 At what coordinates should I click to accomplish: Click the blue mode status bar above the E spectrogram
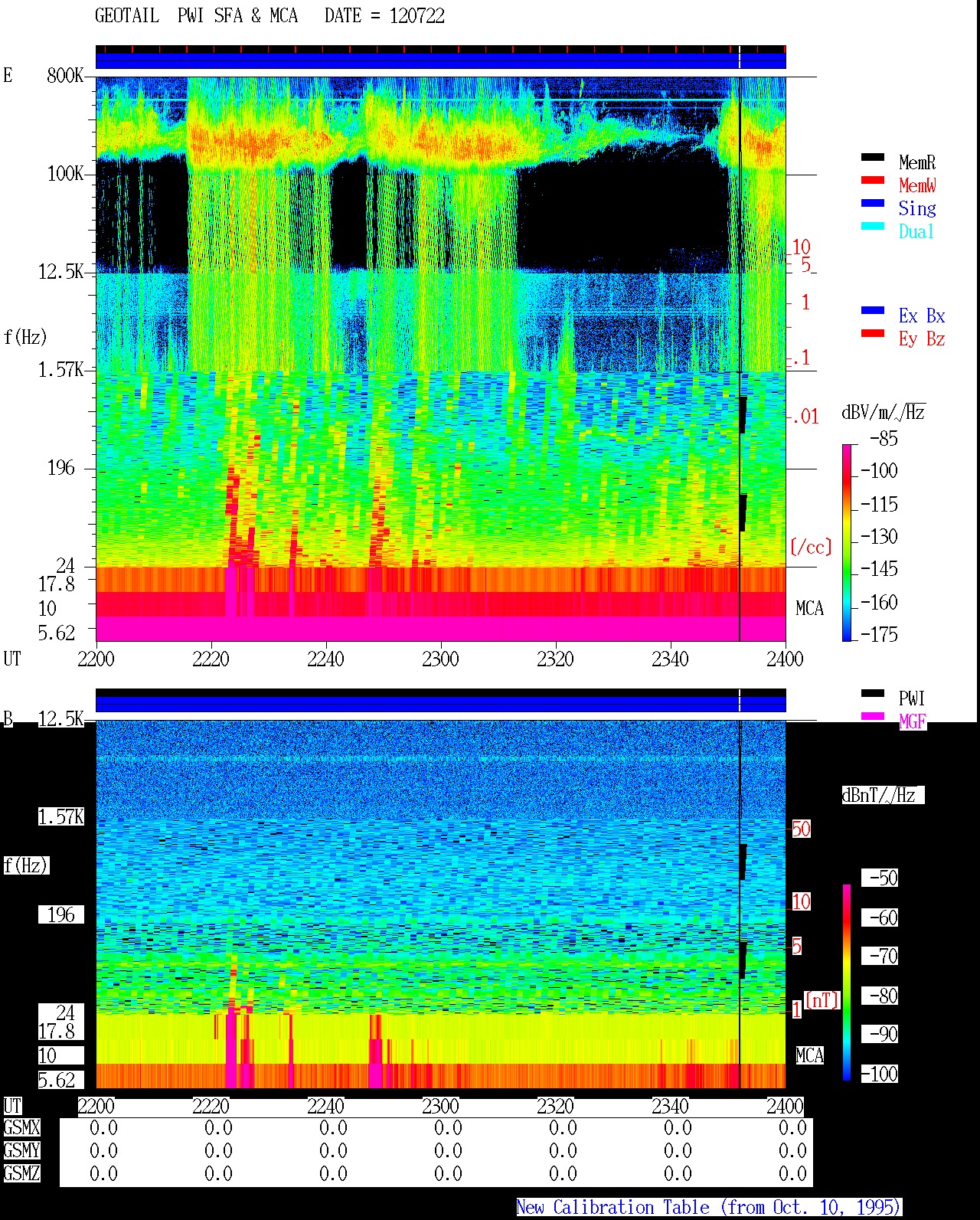440,61
